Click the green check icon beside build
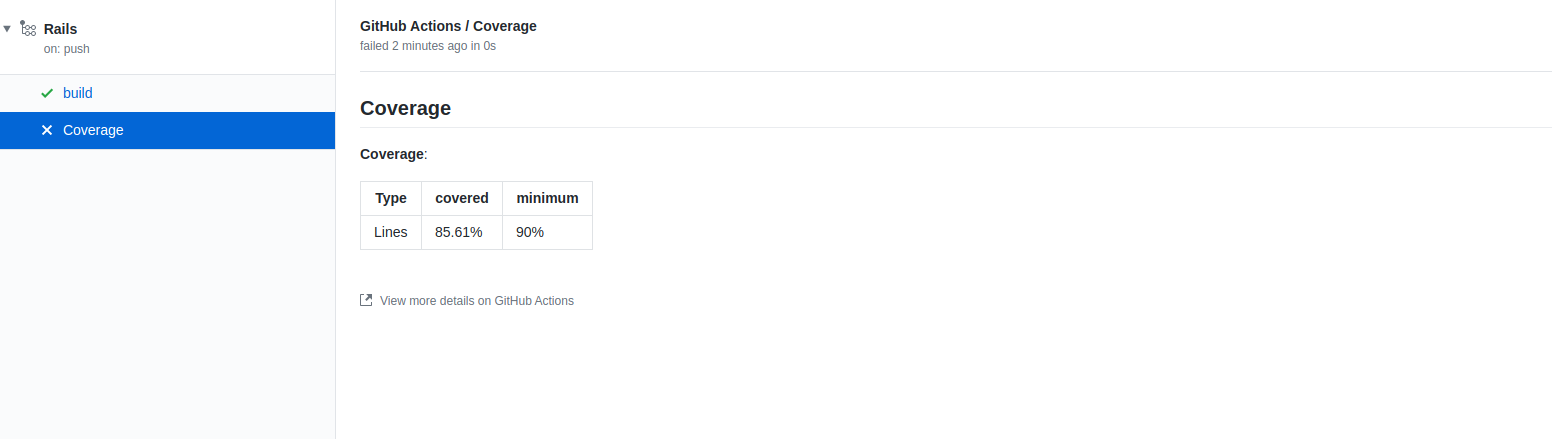This screenshot has height=439, width=1552. pyautogui.click(x=47, y=93)
